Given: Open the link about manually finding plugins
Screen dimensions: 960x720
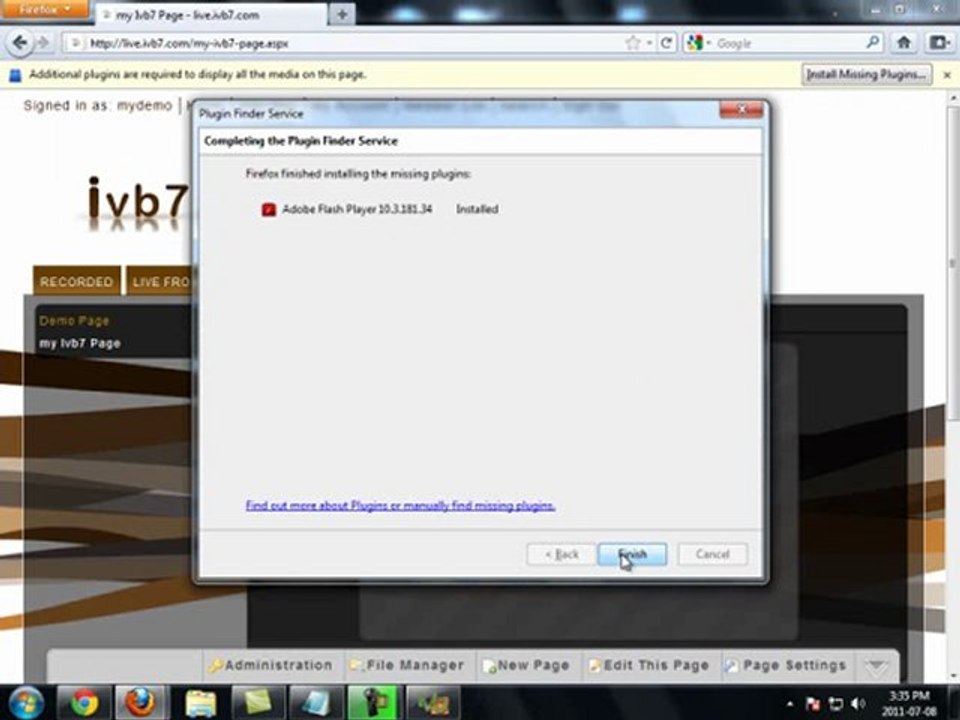Looking at the screenshot, I should point(400,506).
